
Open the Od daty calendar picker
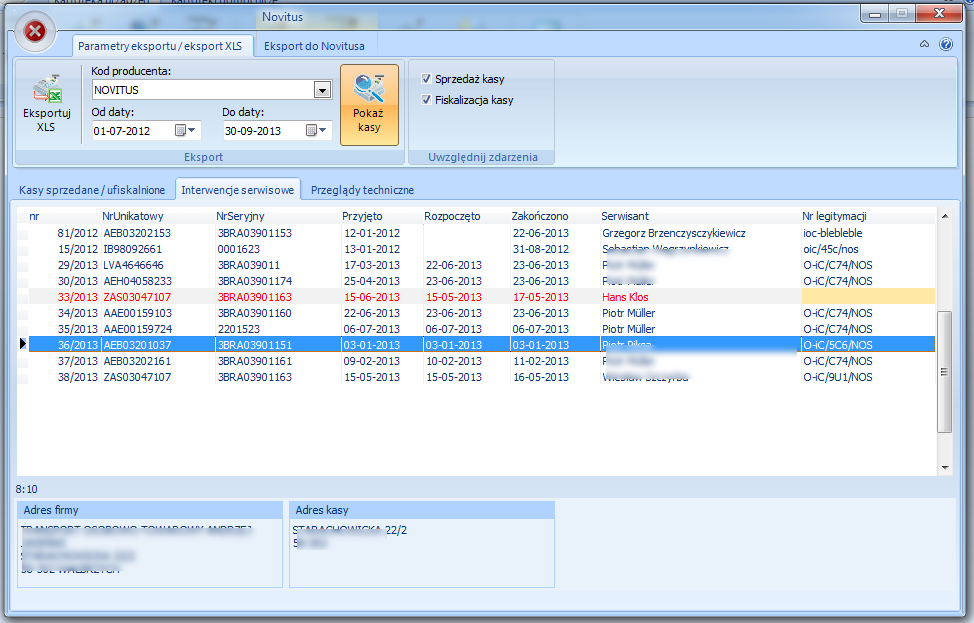pos(185,130)
